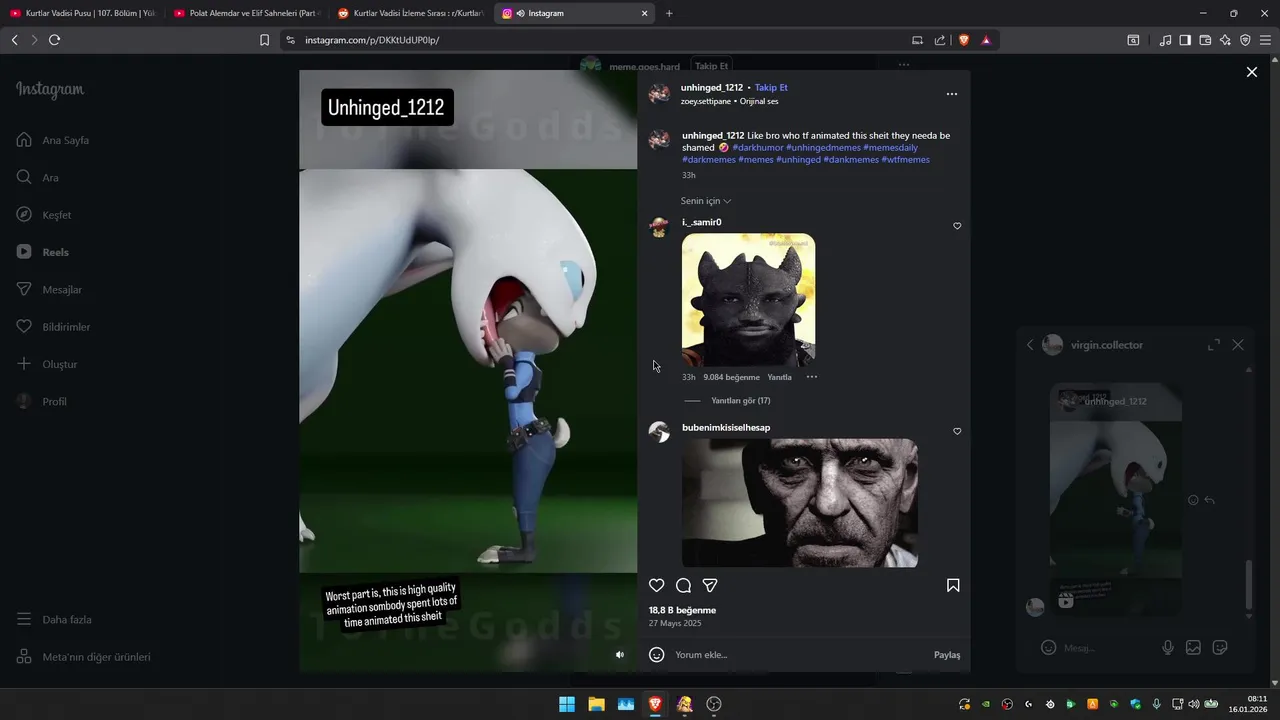This screenshot has width=1280, height=720.
Task: Open the sticker icon in chat panel
Action: (x=1220, y=647)
